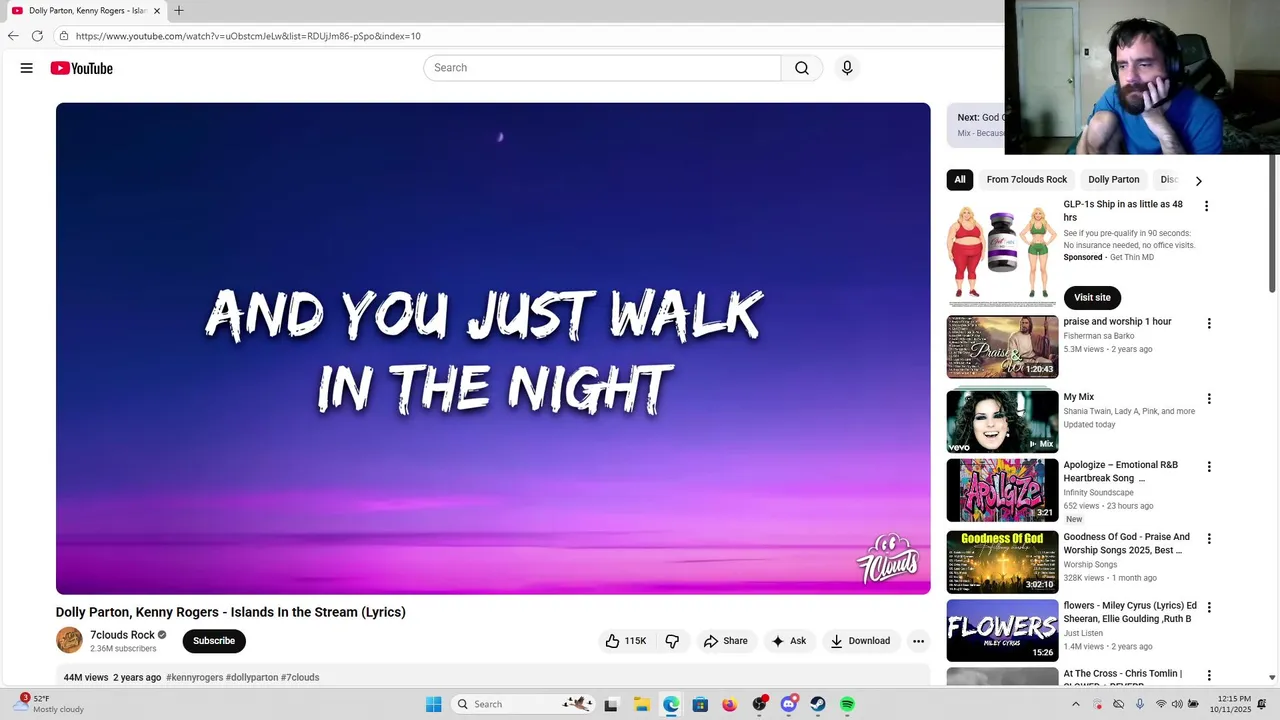Open options for the Apologize video
The height and width of the screenshot is (720, 1280).
(1208, 467)
